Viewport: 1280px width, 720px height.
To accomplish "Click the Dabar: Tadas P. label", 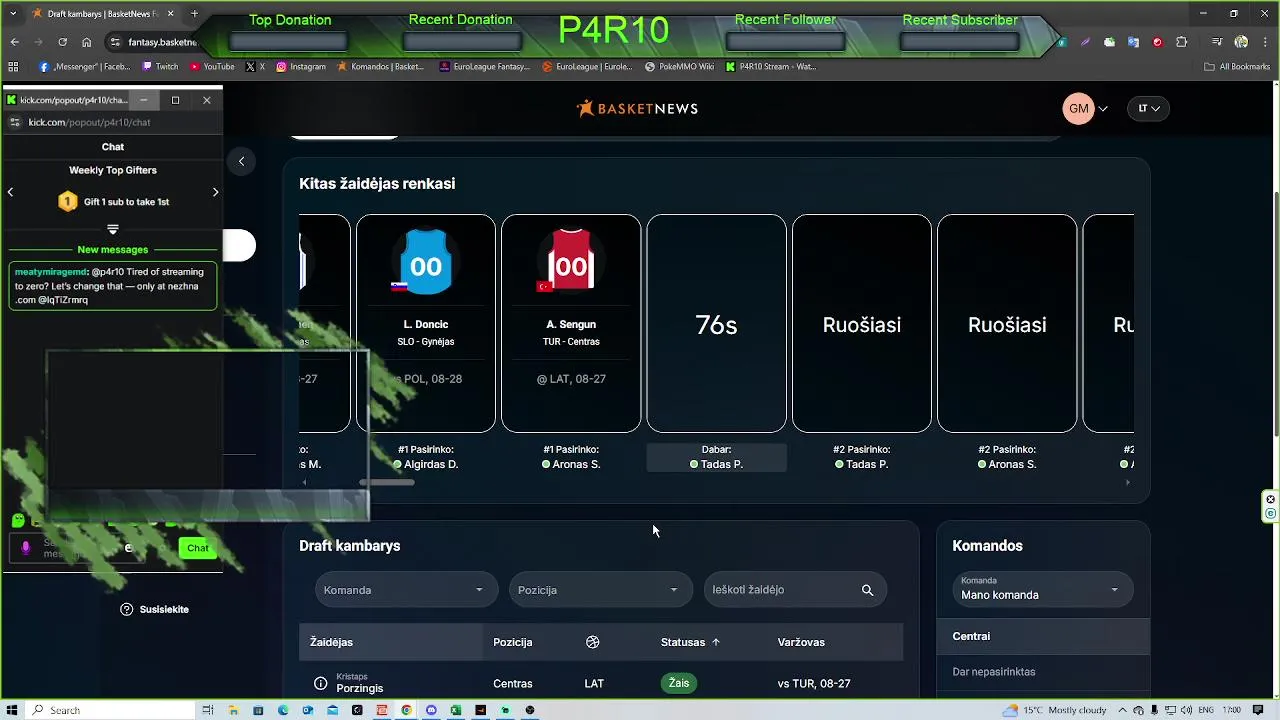I will click(x=716, y=457).
